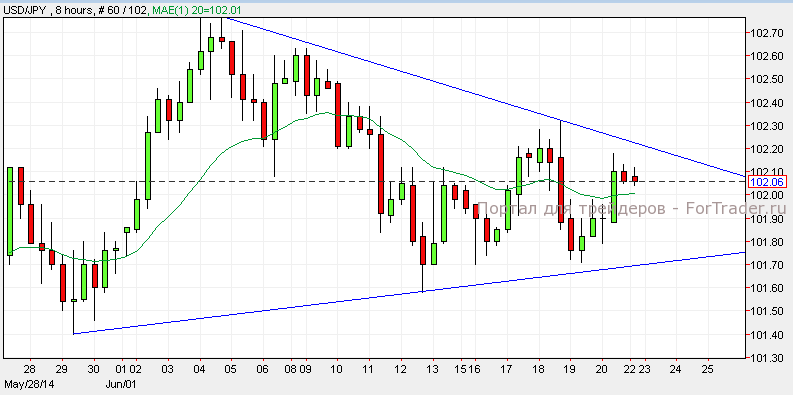Click date 17 on the time axis
This screenshot has height=395, width=793.
pos(507,369)
